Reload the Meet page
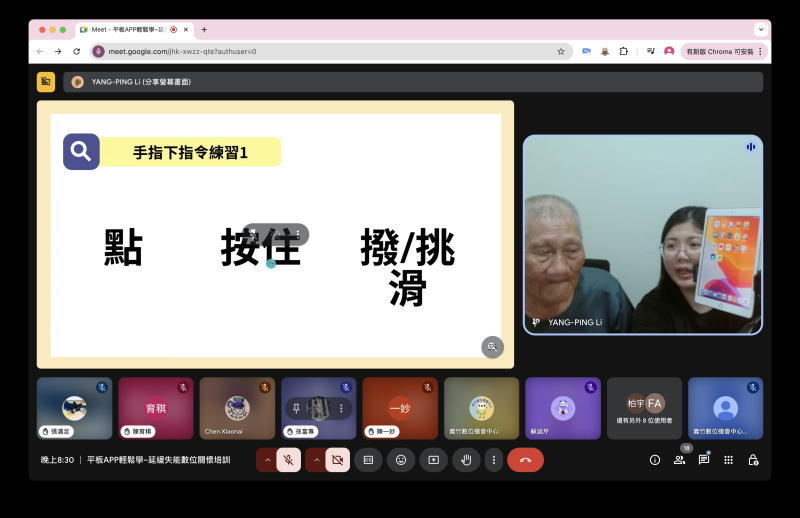The height and width of the screenshot is (518, 800). [77, 52]
